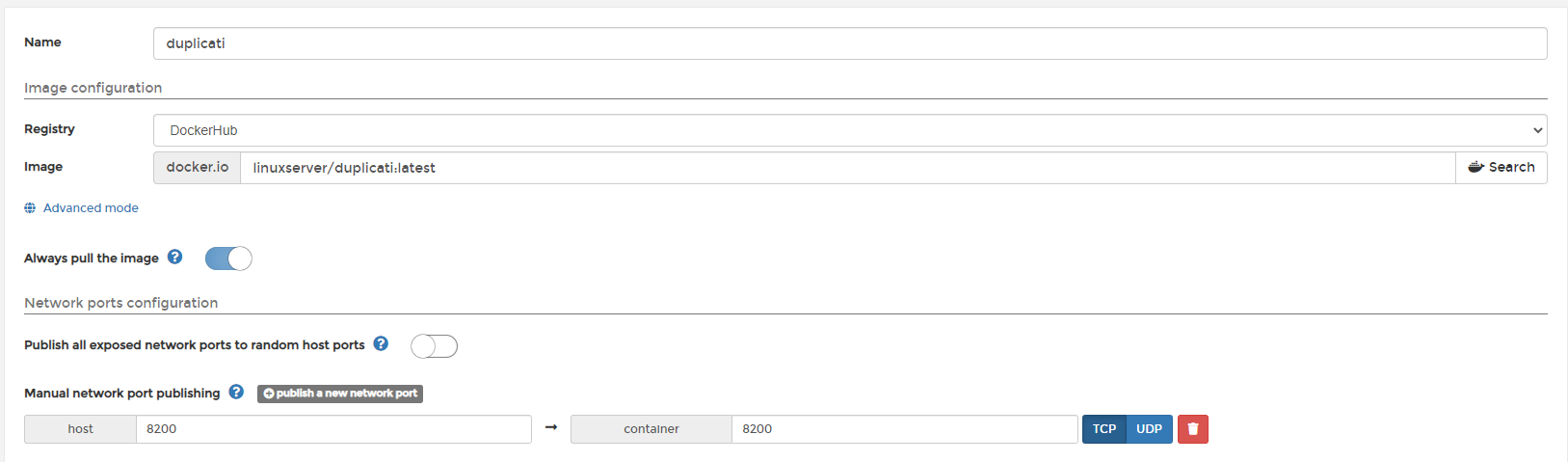Viewport: 1568px width, 462px height.
Task: Click the plus icon on publish new port
Action: pos(269,394)
